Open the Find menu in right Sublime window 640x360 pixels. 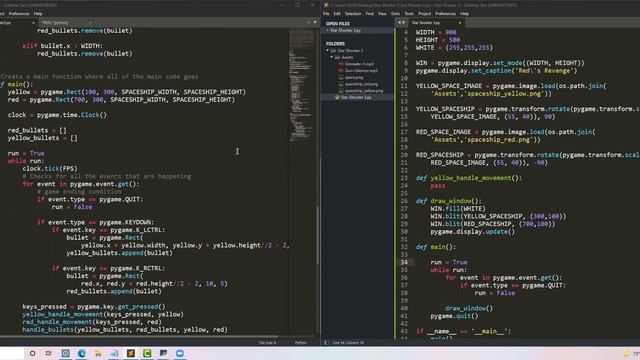[369, 13]
